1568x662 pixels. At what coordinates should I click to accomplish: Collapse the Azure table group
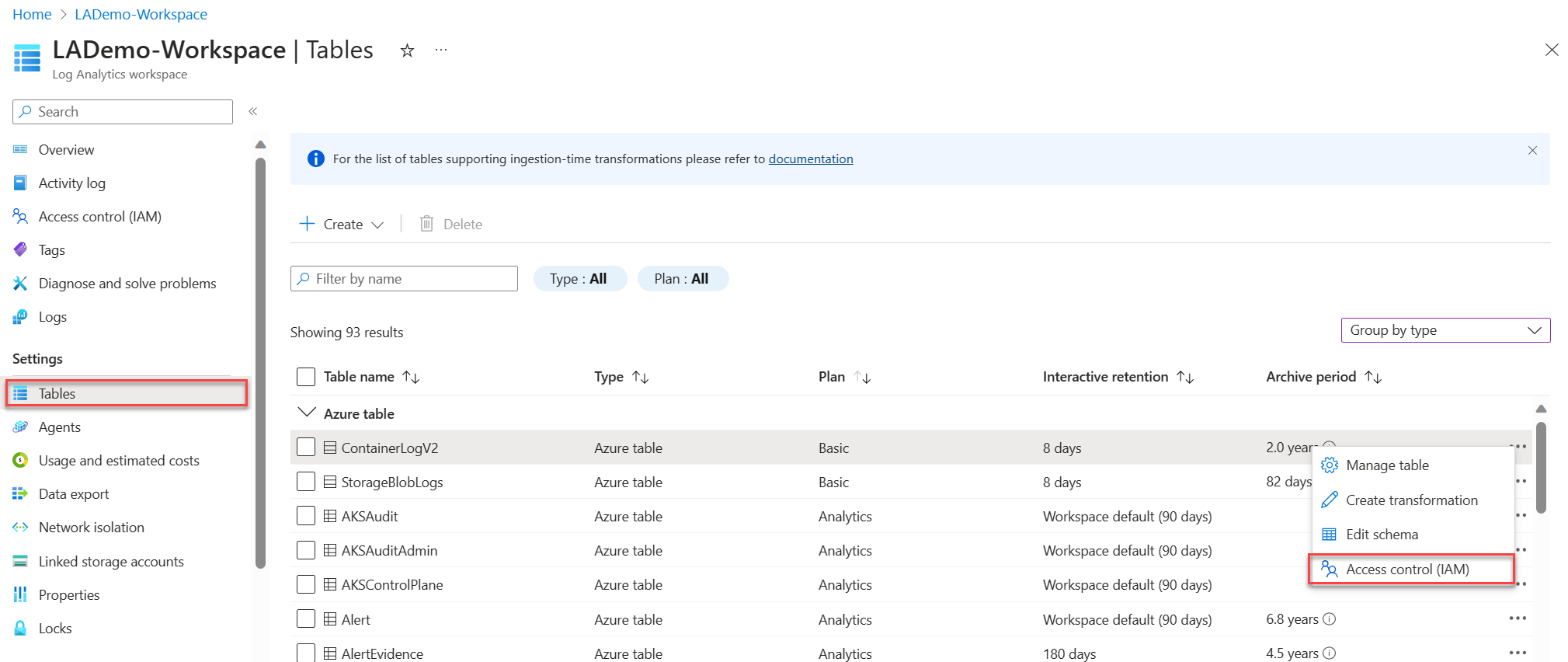pos(308,413)
